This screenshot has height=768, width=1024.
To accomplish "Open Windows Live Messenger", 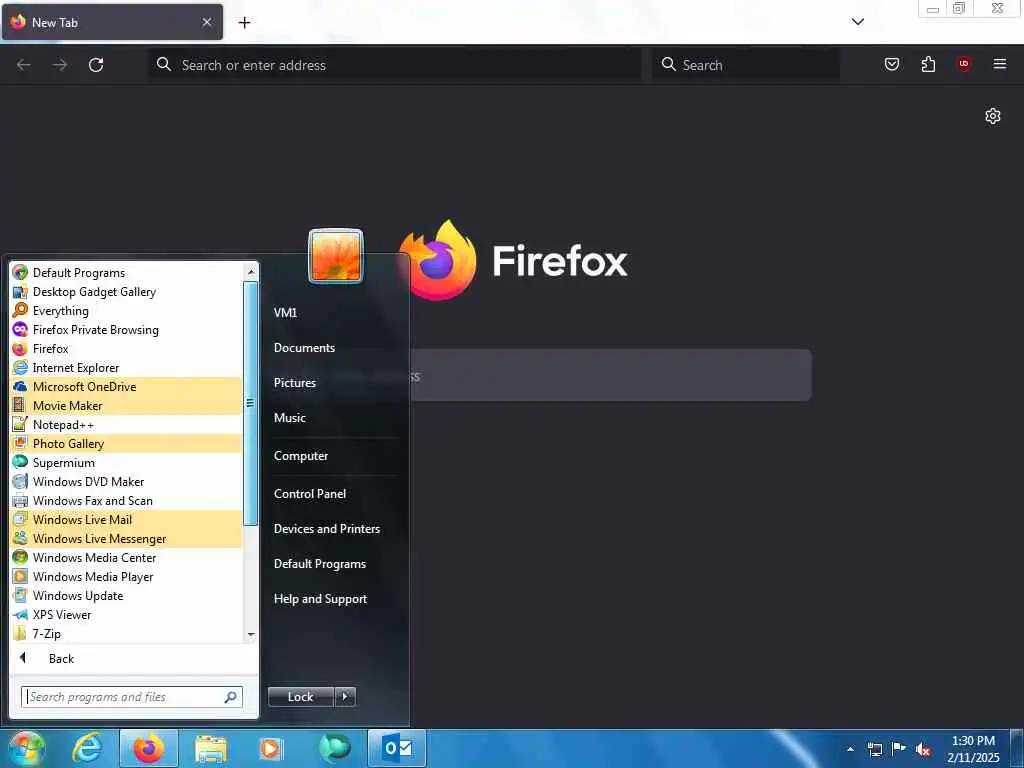I will tap(127, 537).
